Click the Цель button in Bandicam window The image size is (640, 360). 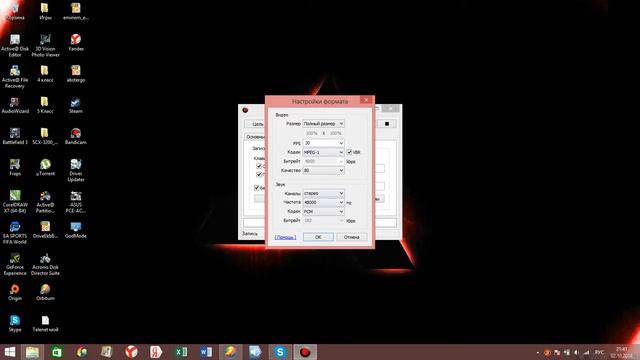coord(256,124)
